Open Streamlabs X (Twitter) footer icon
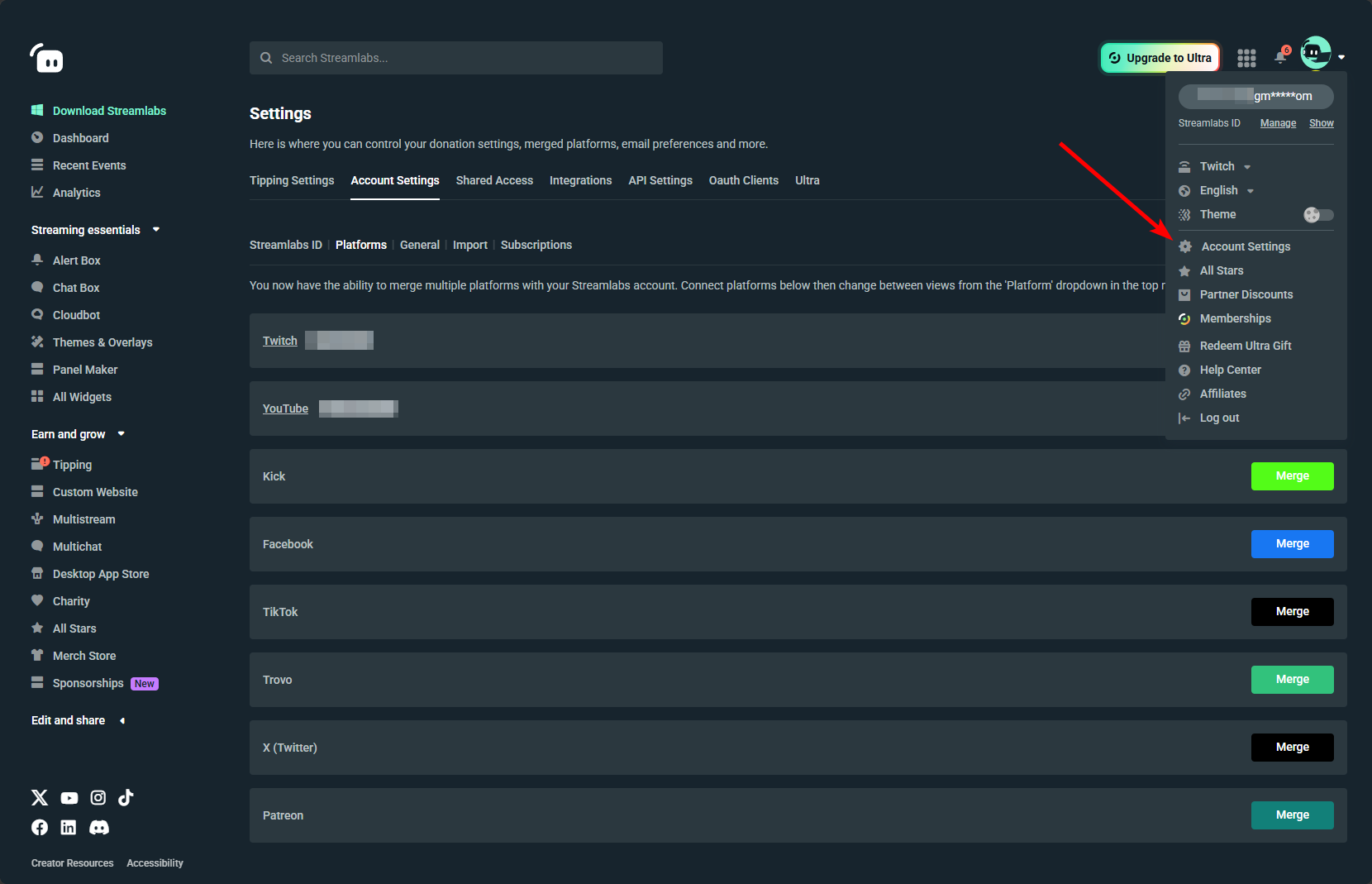This screenshot has width=1372, height=884. [x=40, y=797]
